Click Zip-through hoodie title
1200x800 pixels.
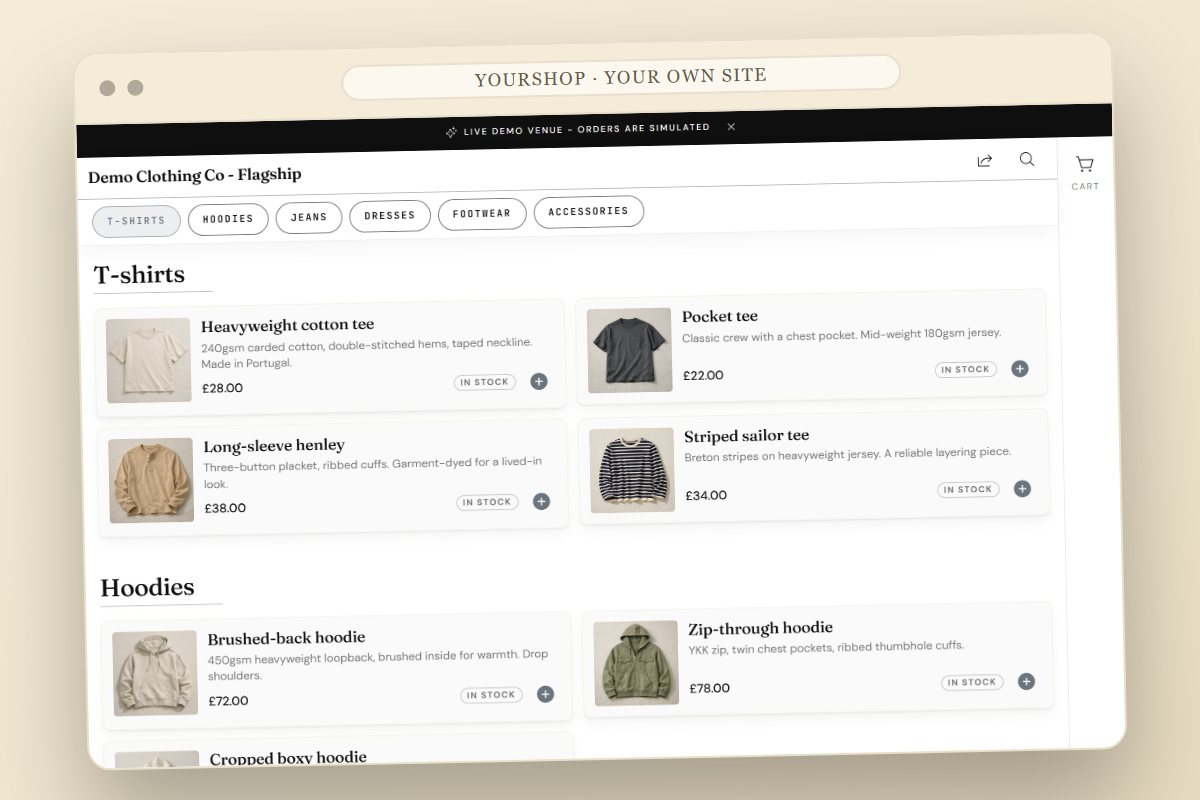[761, 628]
